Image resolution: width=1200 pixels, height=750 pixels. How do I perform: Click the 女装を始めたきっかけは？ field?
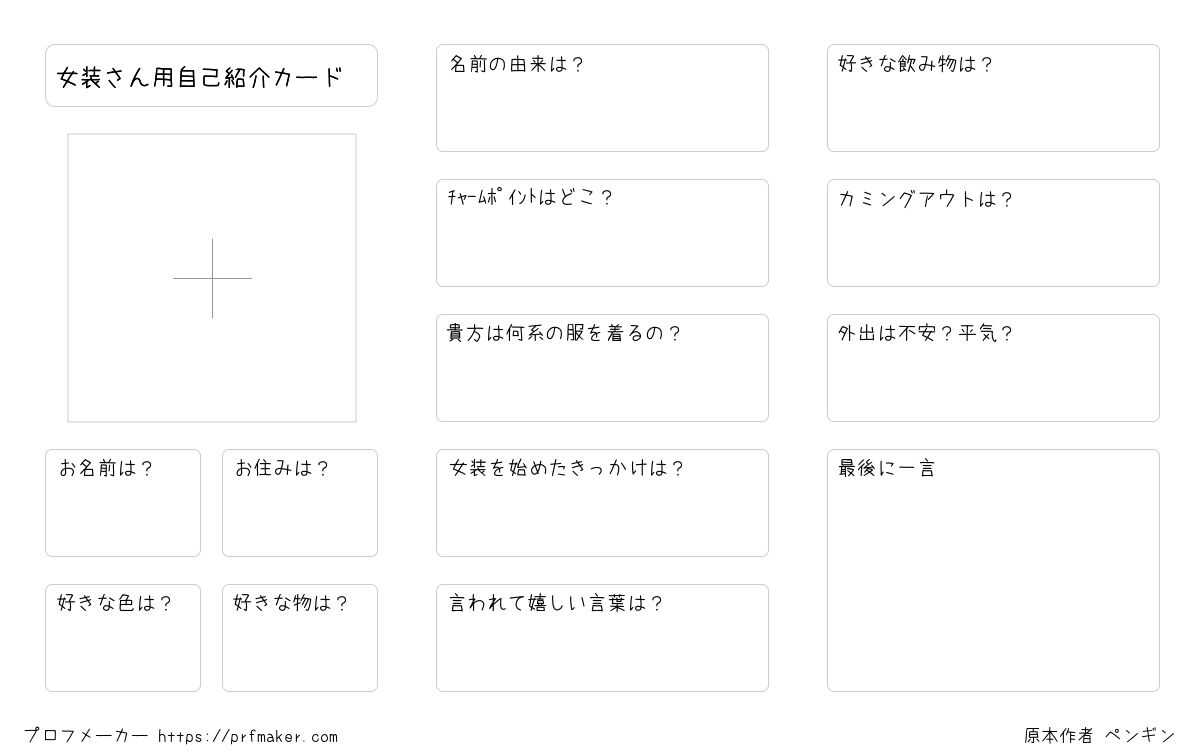pos(602,503)
